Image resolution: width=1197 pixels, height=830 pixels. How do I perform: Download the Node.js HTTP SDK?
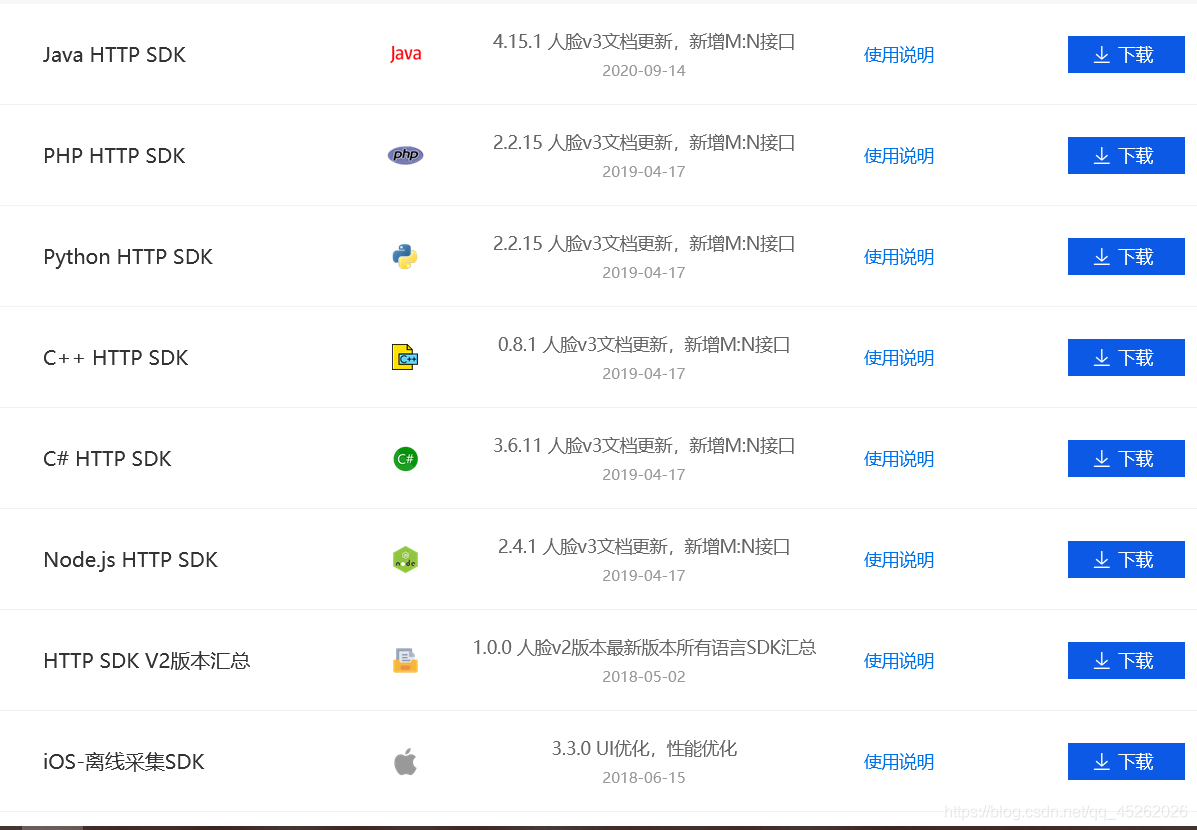pos(1126,560)
